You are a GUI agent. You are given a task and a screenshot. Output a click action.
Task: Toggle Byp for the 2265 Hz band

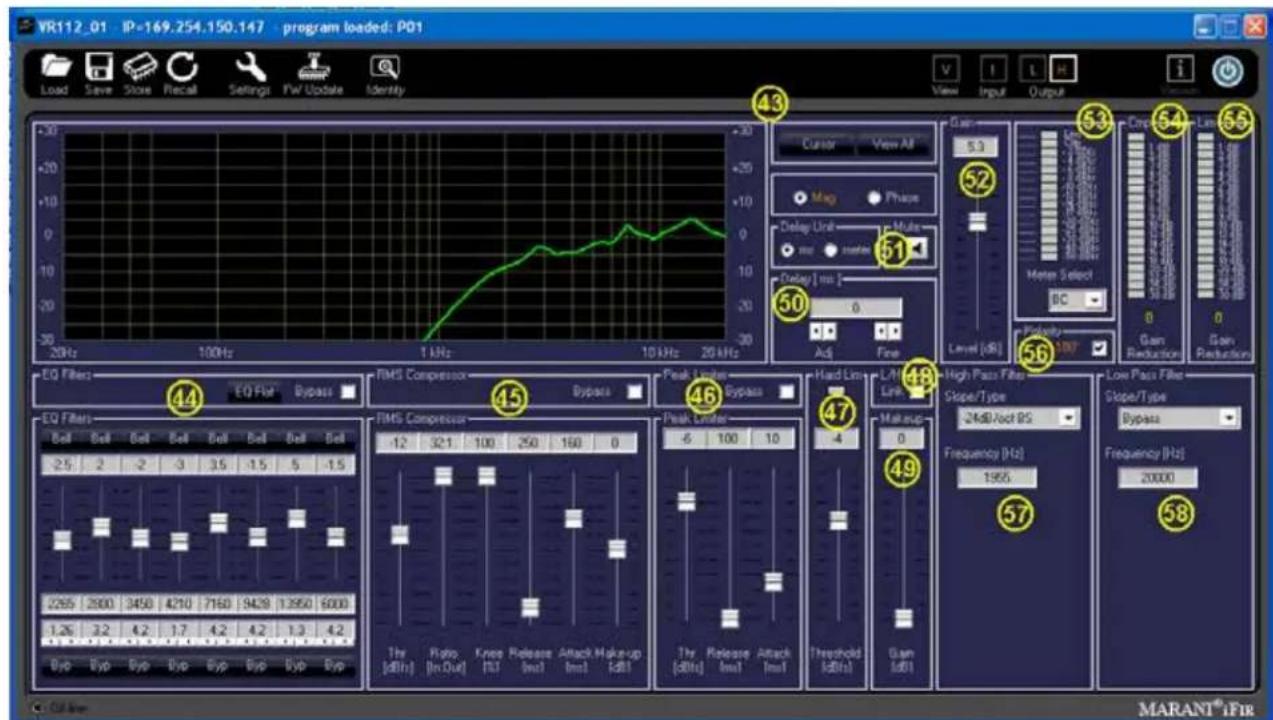click(61, 664)
